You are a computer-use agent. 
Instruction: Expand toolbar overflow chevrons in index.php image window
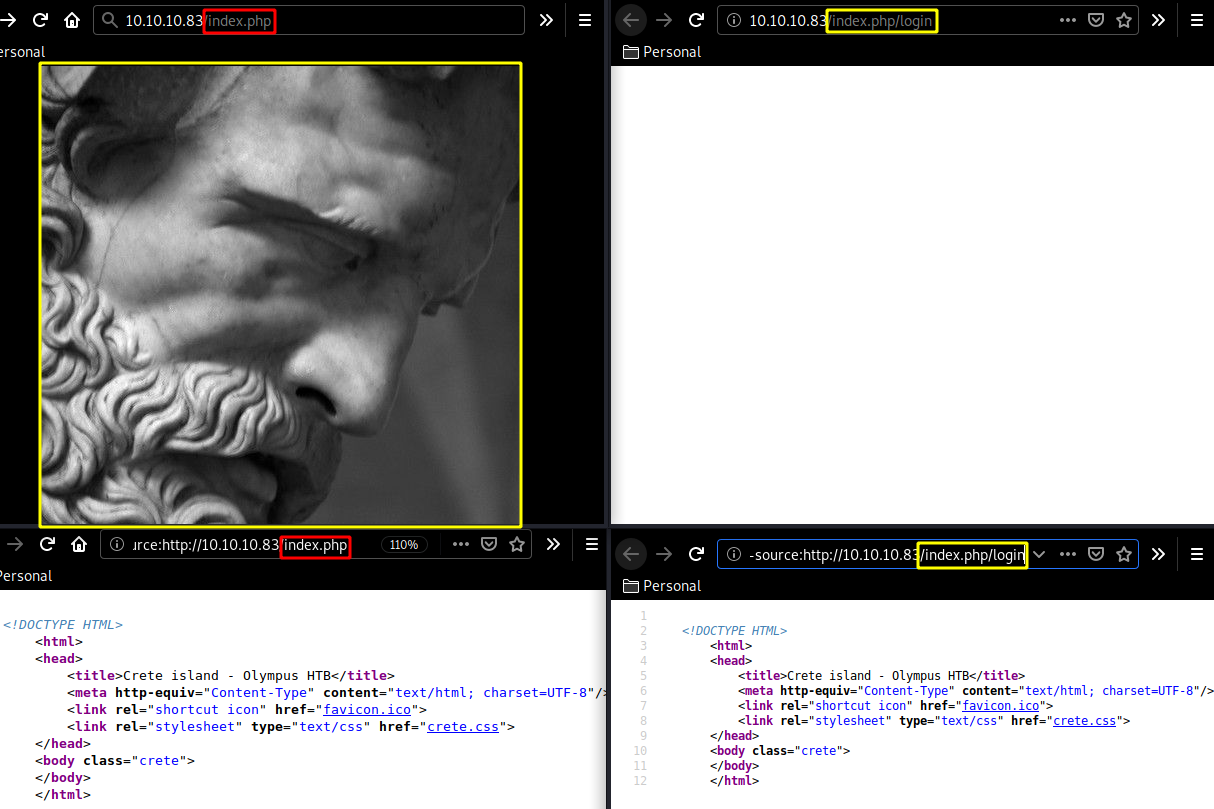tap(546, 20)
